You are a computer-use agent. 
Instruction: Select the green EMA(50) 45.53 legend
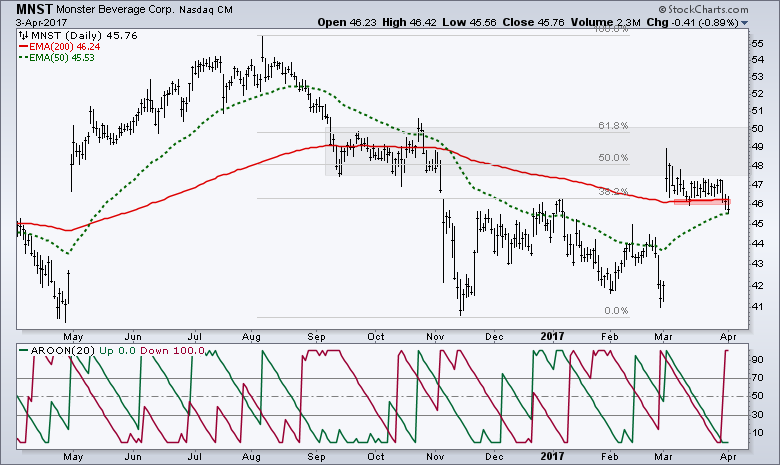click(x=57, y=58)
